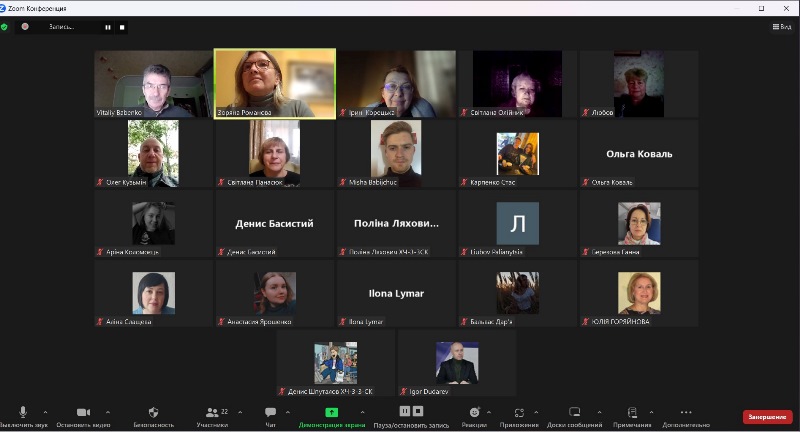Image resolution: width=800 pixels, height=432 pixels.
Task: Click muted mic icon on Misha Babijchuc
Action: pyautogui.click(x=342, y=182)
